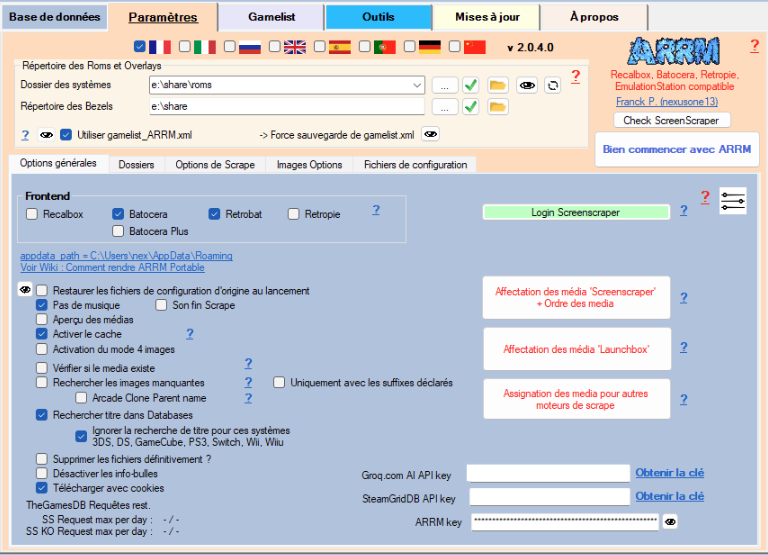Uncheck Pas de musique option
768x555 pixels.
pyautogui.click(x=42, y=305)
